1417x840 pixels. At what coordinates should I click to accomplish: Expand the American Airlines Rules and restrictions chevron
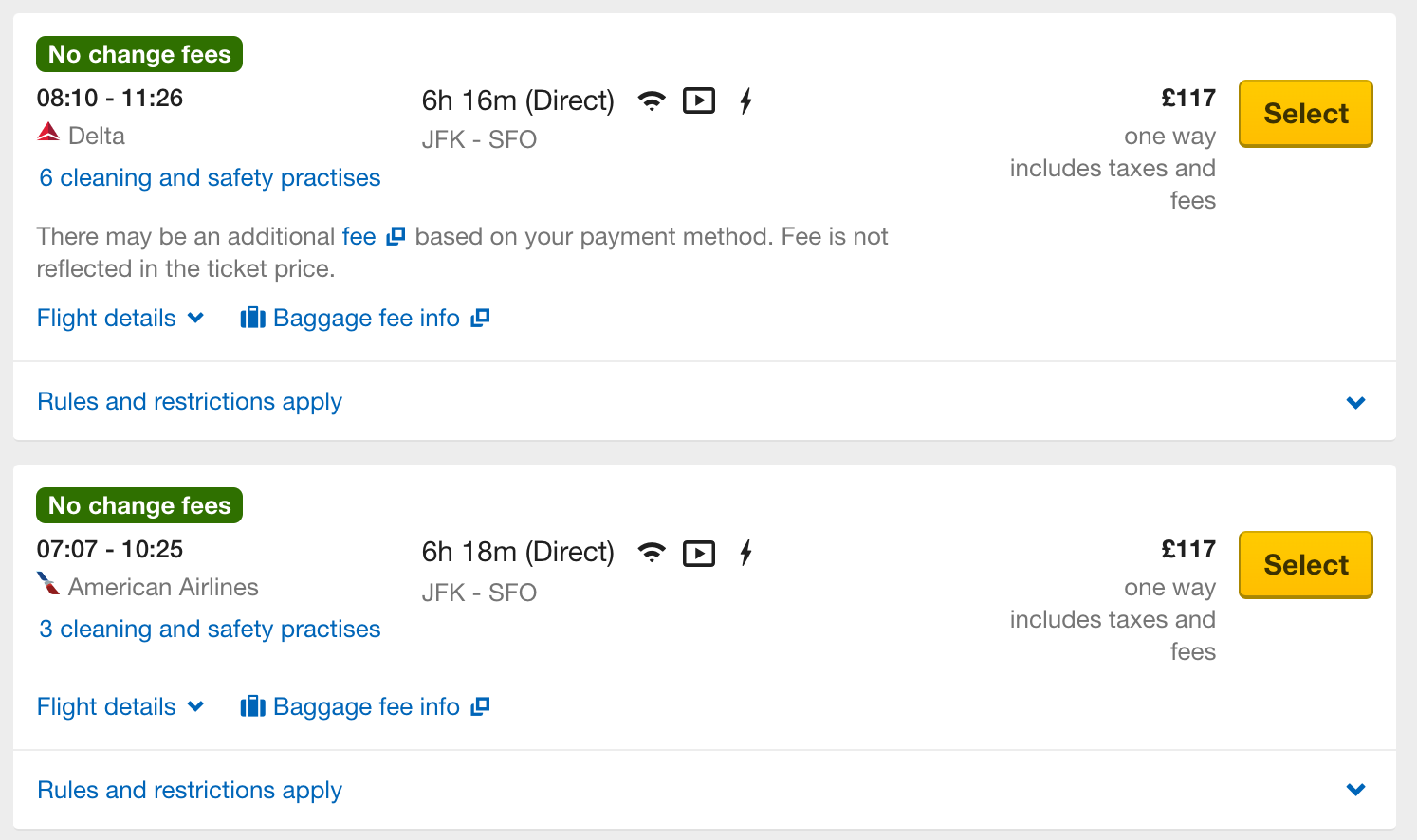[1355, 790]
